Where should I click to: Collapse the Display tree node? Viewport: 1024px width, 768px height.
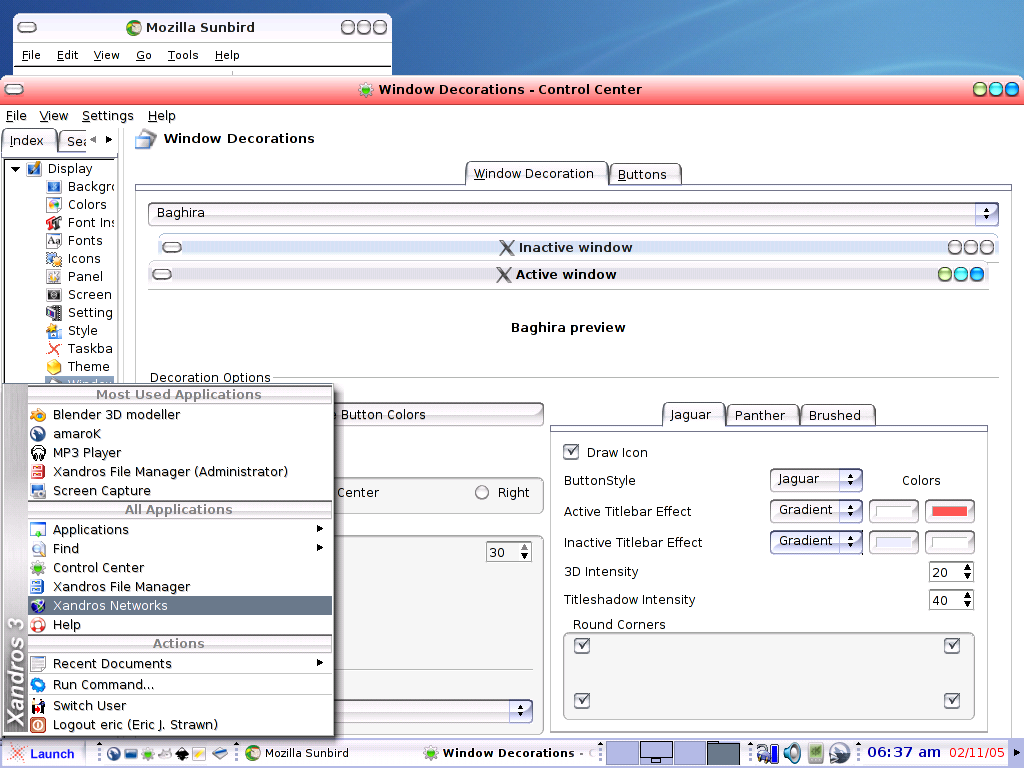point(16,168)
